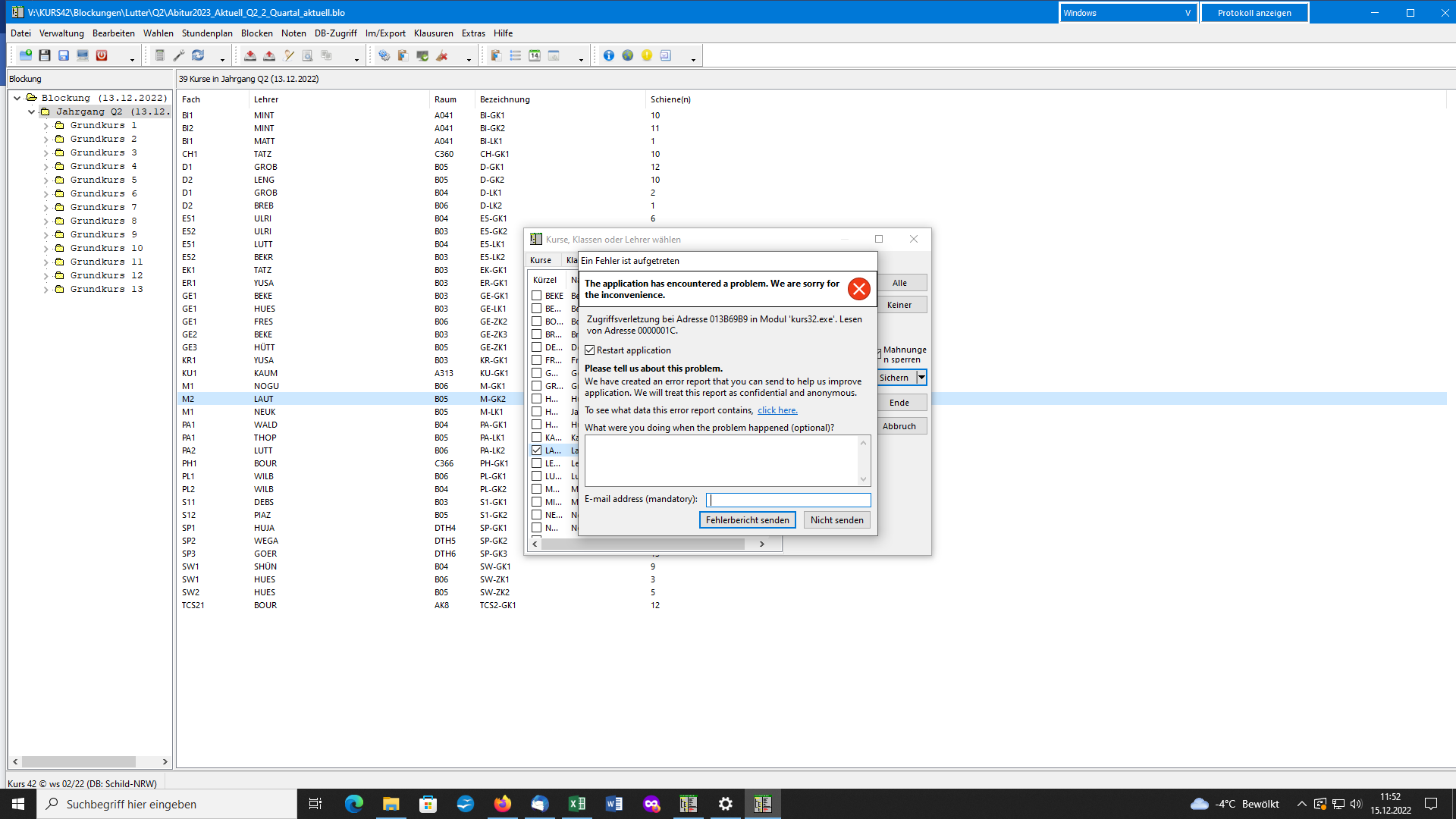Viewport: 1456px width, 819px height.
Task: Click the teacher list horizontal scrollbar
Action: 648,544
